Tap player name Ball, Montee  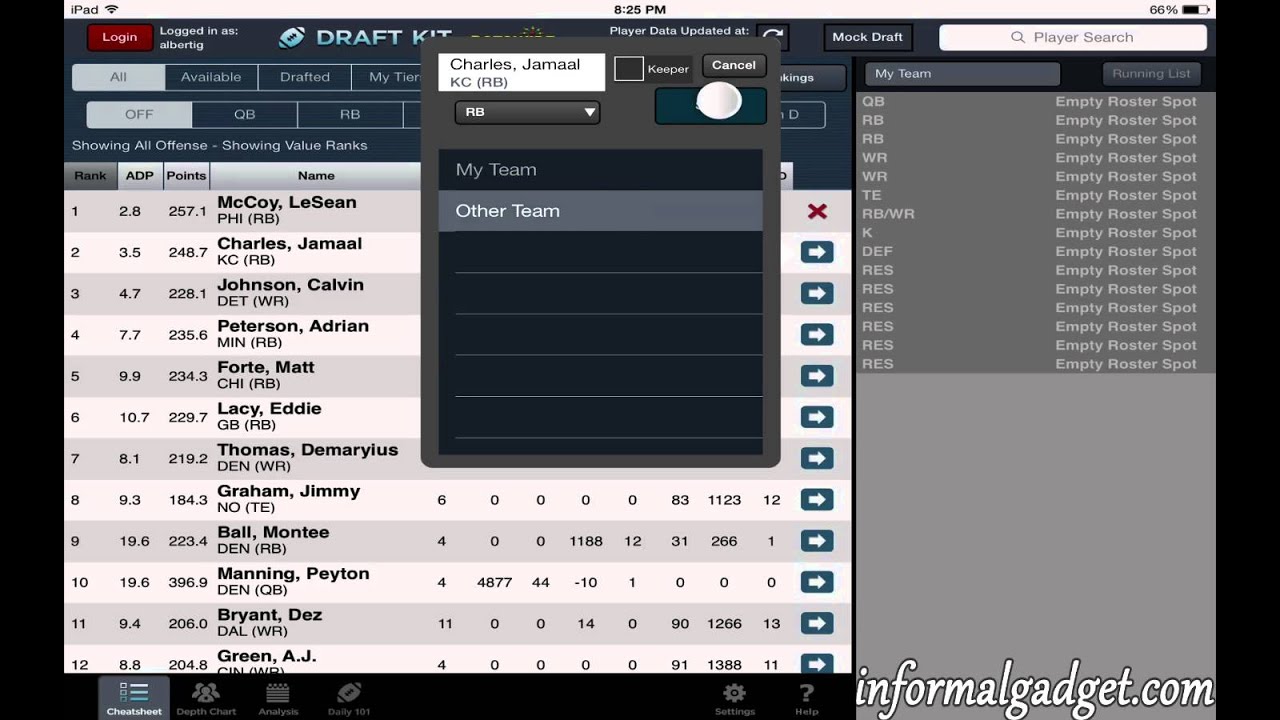pyautogui.click(x=273, y=532)
